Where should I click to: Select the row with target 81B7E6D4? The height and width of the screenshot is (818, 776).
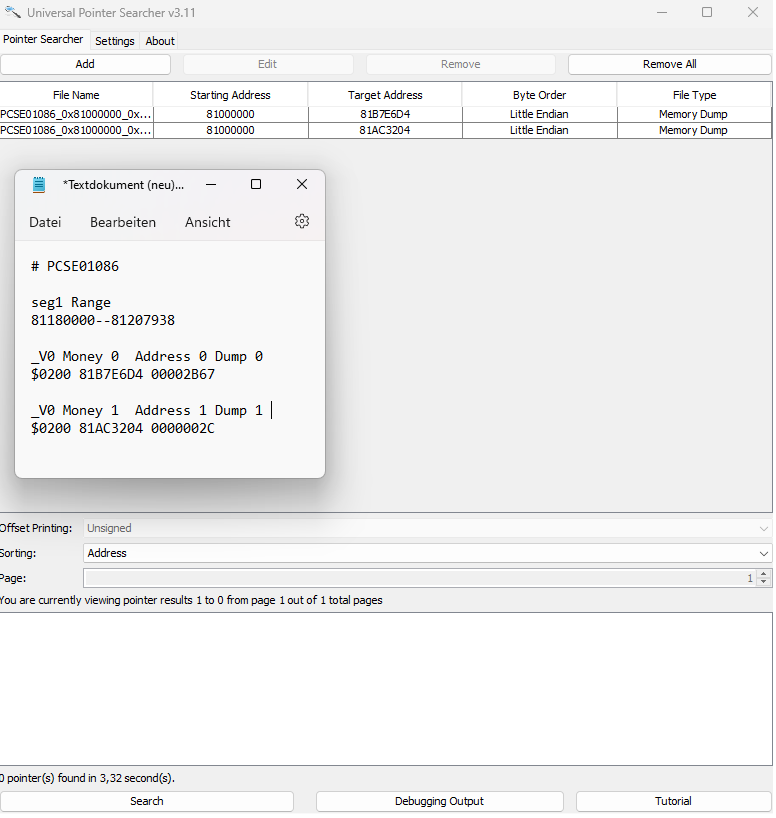tap(385, 114)
